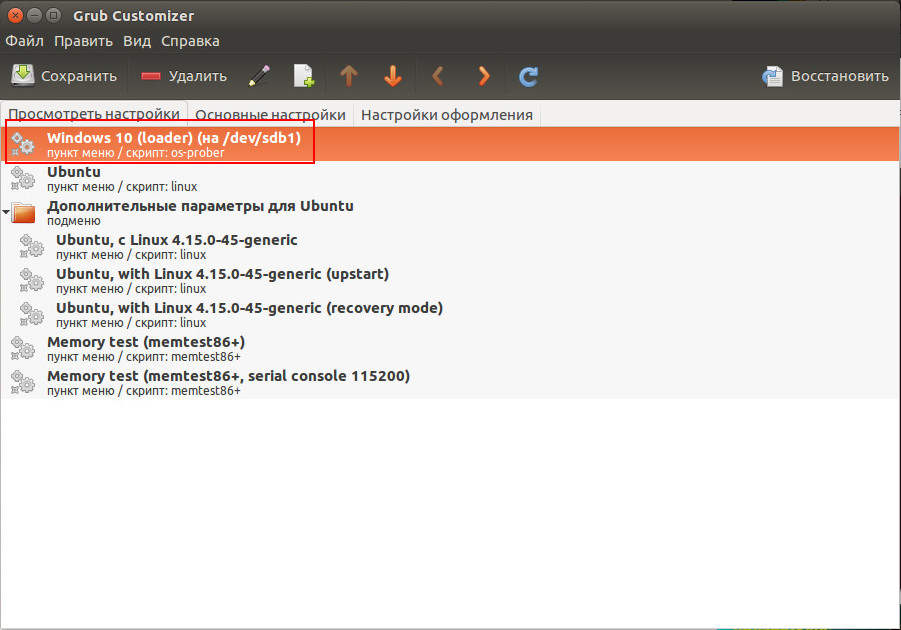Select Memory test serial console 115200 entry

450,382
